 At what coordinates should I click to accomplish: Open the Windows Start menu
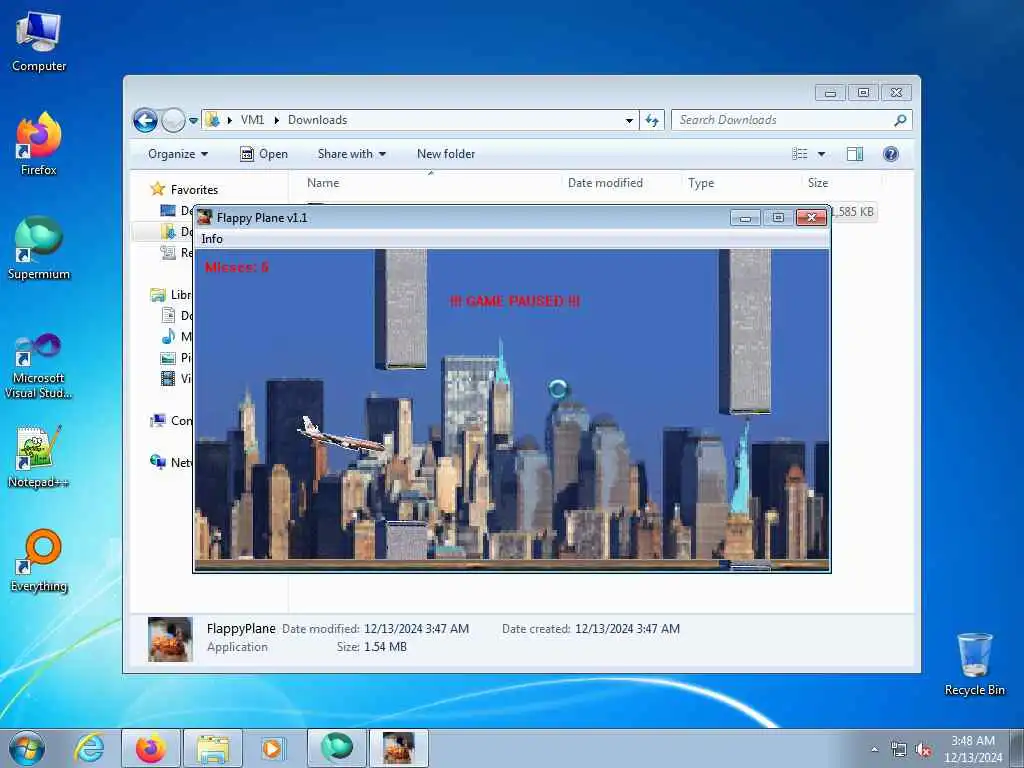click(27, 748)
